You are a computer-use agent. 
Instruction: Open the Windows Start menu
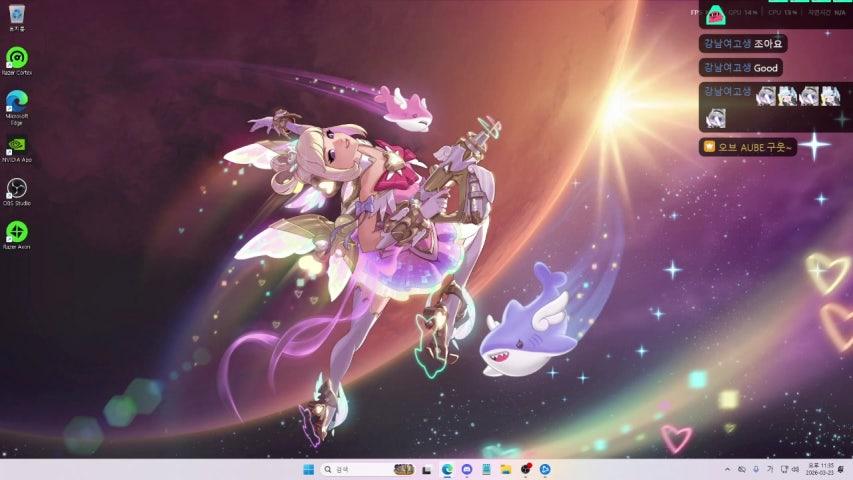308,469
